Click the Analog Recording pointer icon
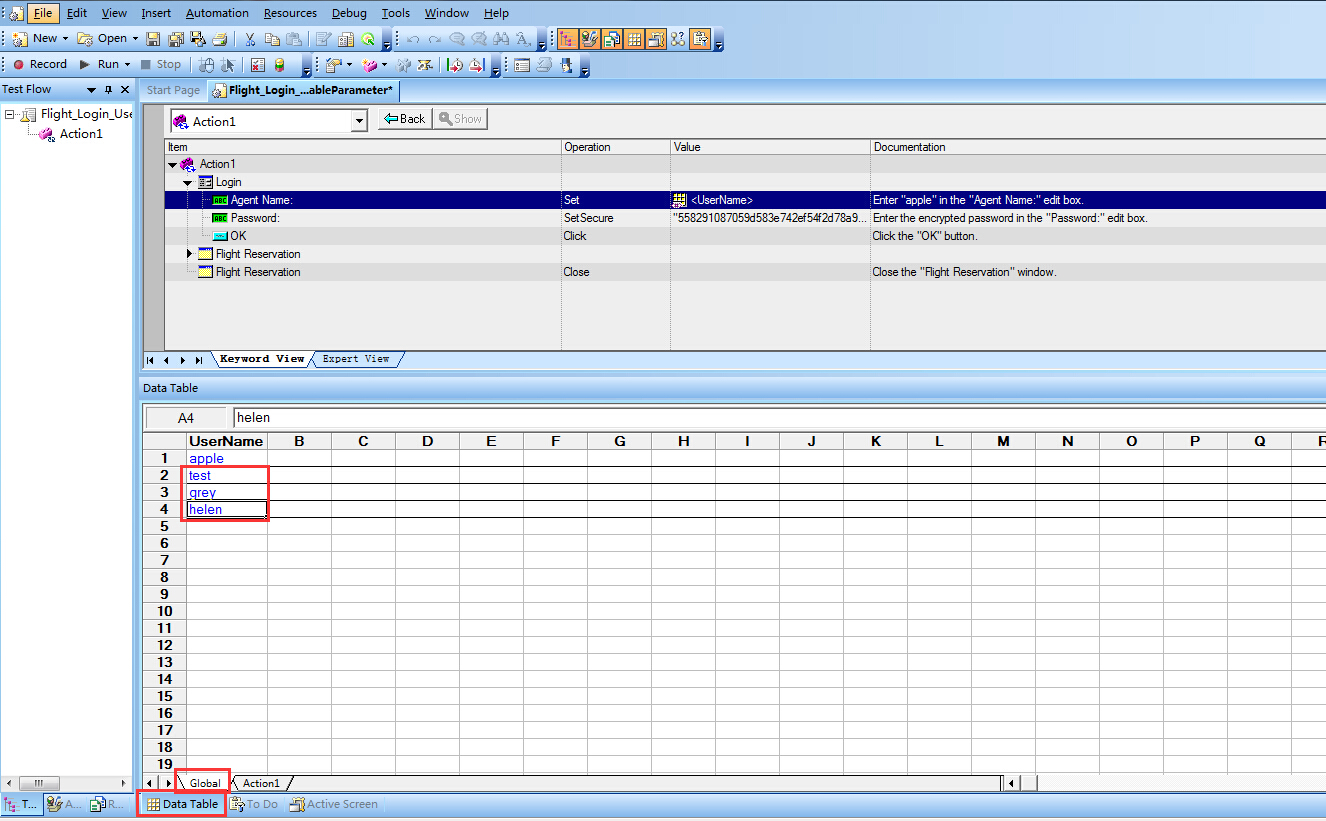Viewport: 1326px width, 821px height. (x=227, y=64)
